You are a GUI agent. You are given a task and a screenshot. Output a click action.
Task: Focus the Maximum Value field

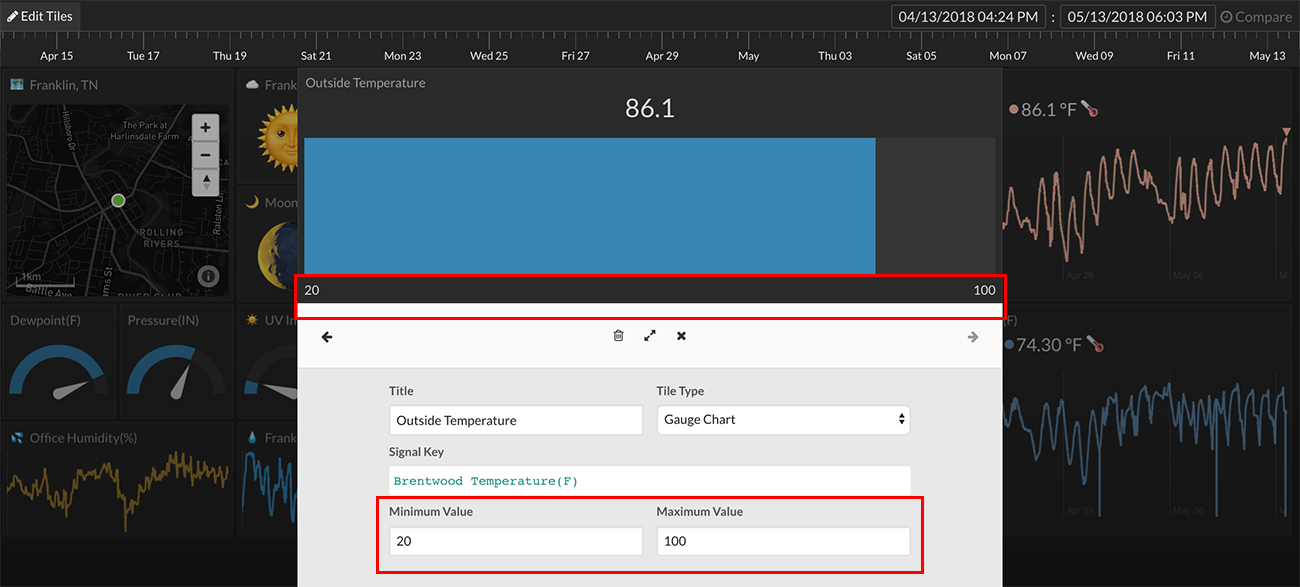pos(783,541)
